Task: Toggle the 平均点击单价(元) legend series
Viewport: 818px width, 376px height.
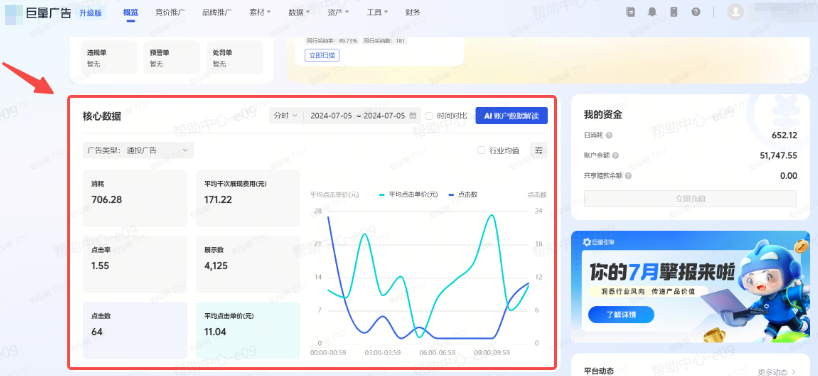Action: coord(408,194)
